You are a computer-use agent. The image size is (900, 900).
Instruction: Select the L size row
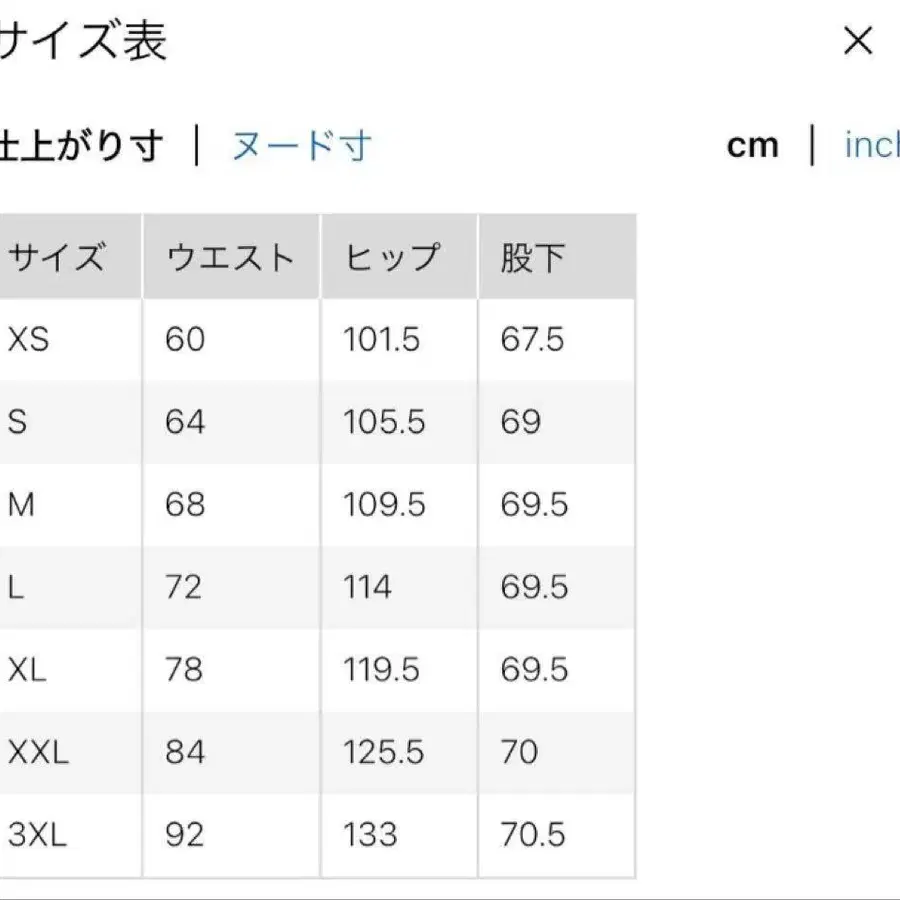[15, 587]
